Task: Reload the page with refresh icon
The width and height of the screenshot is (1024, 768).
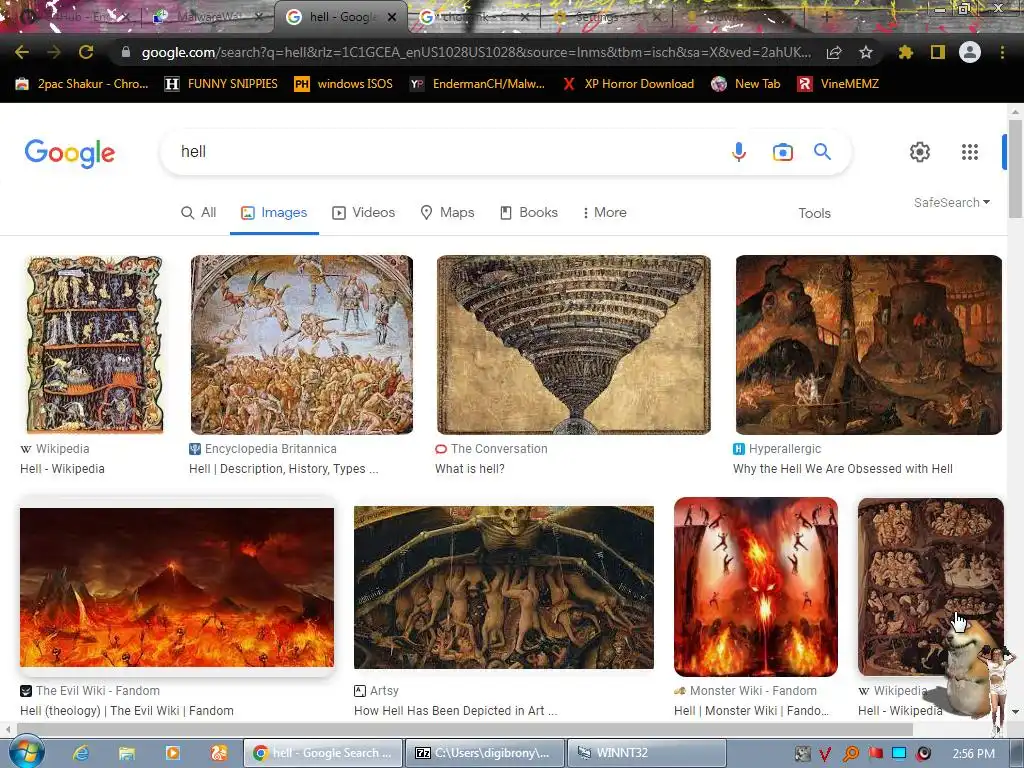Action: (x=86, y=52)
